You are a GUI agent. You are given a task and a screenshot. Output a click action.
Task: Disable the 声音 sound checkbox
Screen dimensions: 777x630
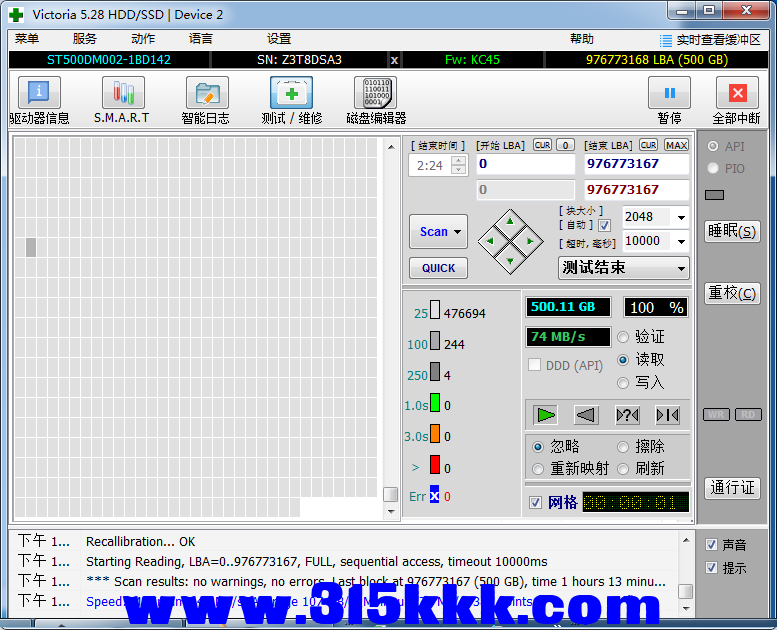point(711,545)
